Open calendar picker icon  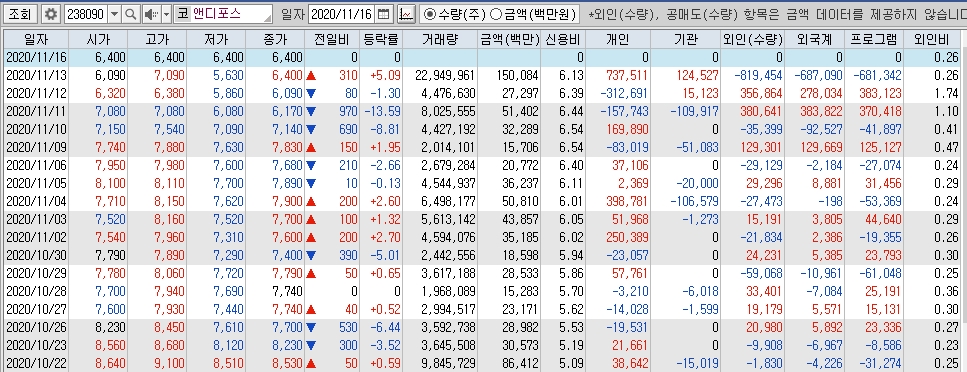384,14
